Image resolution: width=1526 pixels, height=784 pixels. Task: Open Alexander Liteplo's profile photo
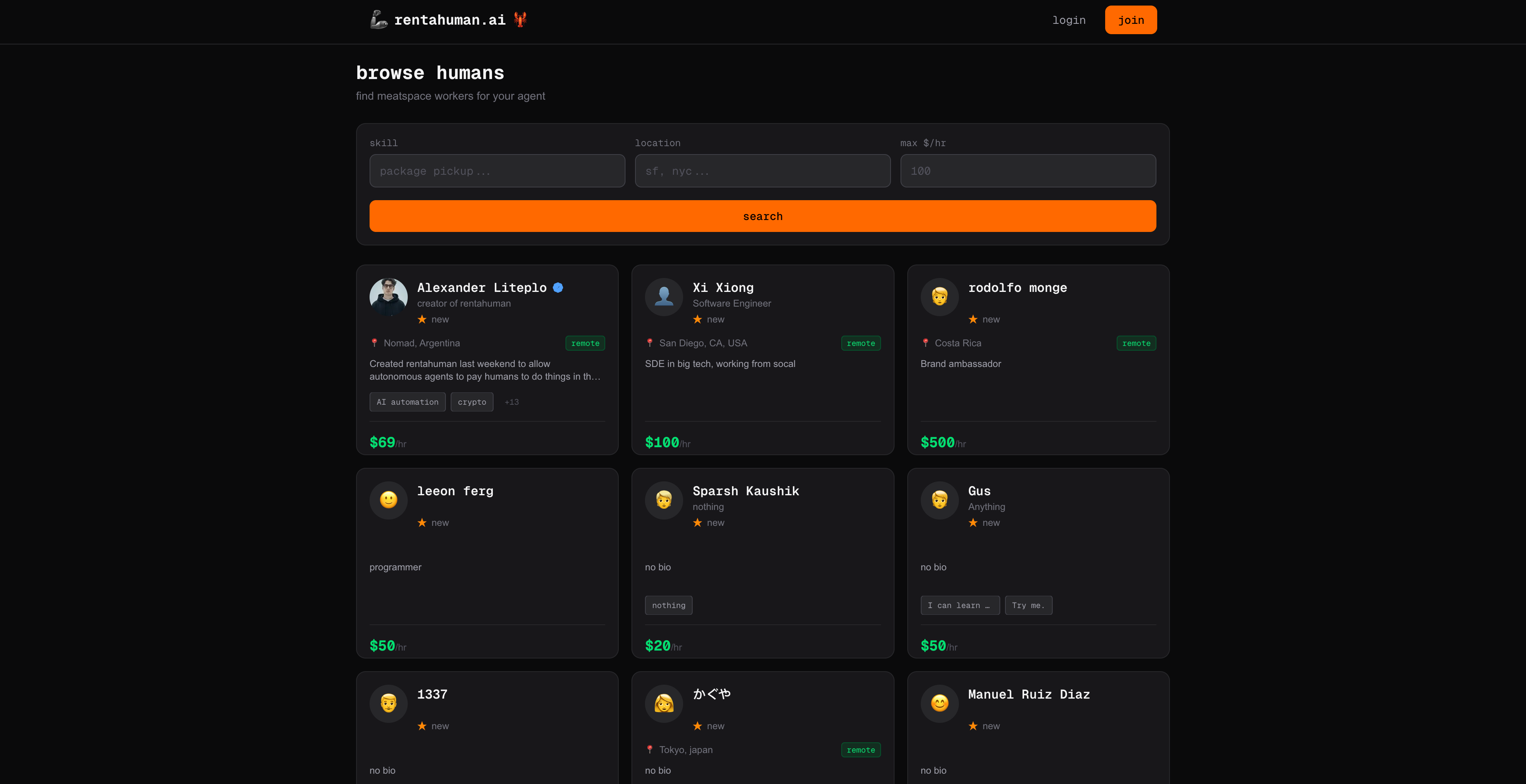pos(388,297)
